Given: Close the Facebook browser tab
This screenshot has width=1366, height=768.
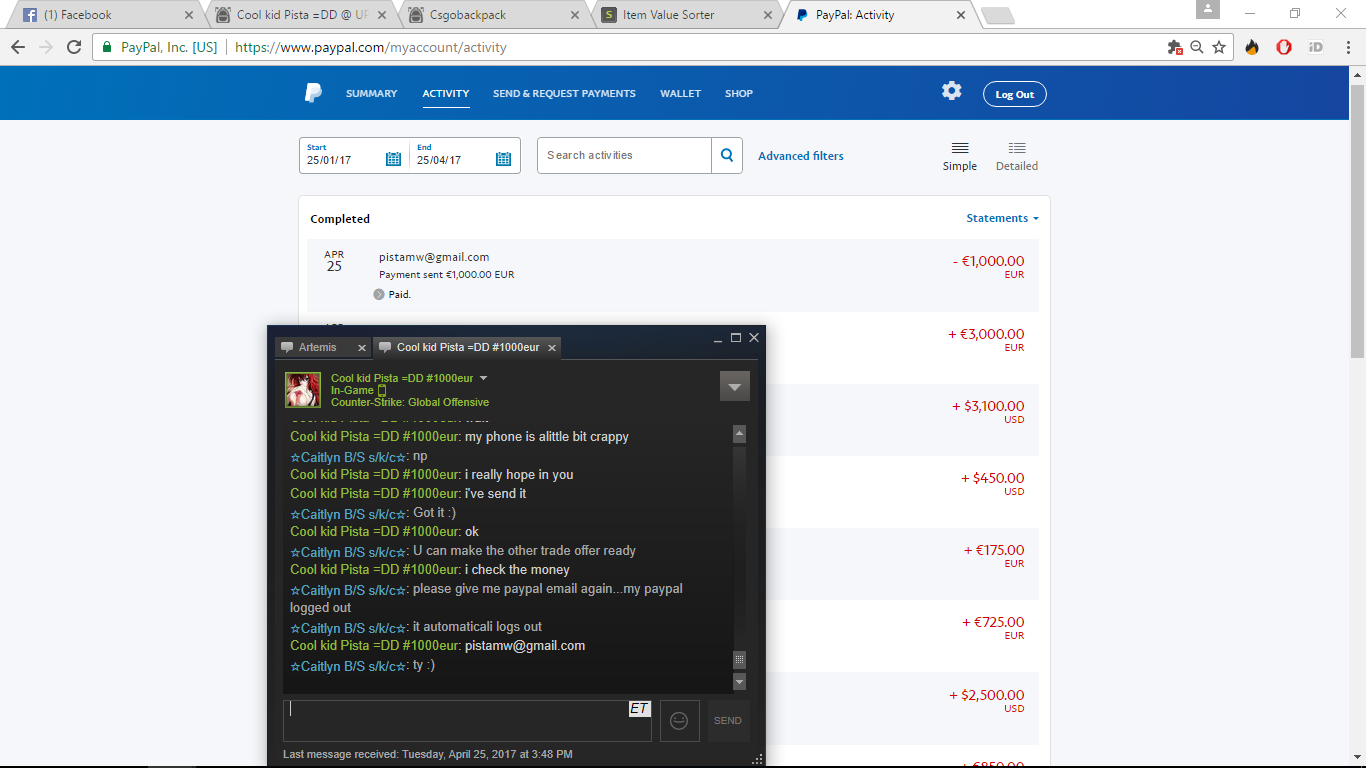Looking at the screenshot, I should click(x=189, y=15).
